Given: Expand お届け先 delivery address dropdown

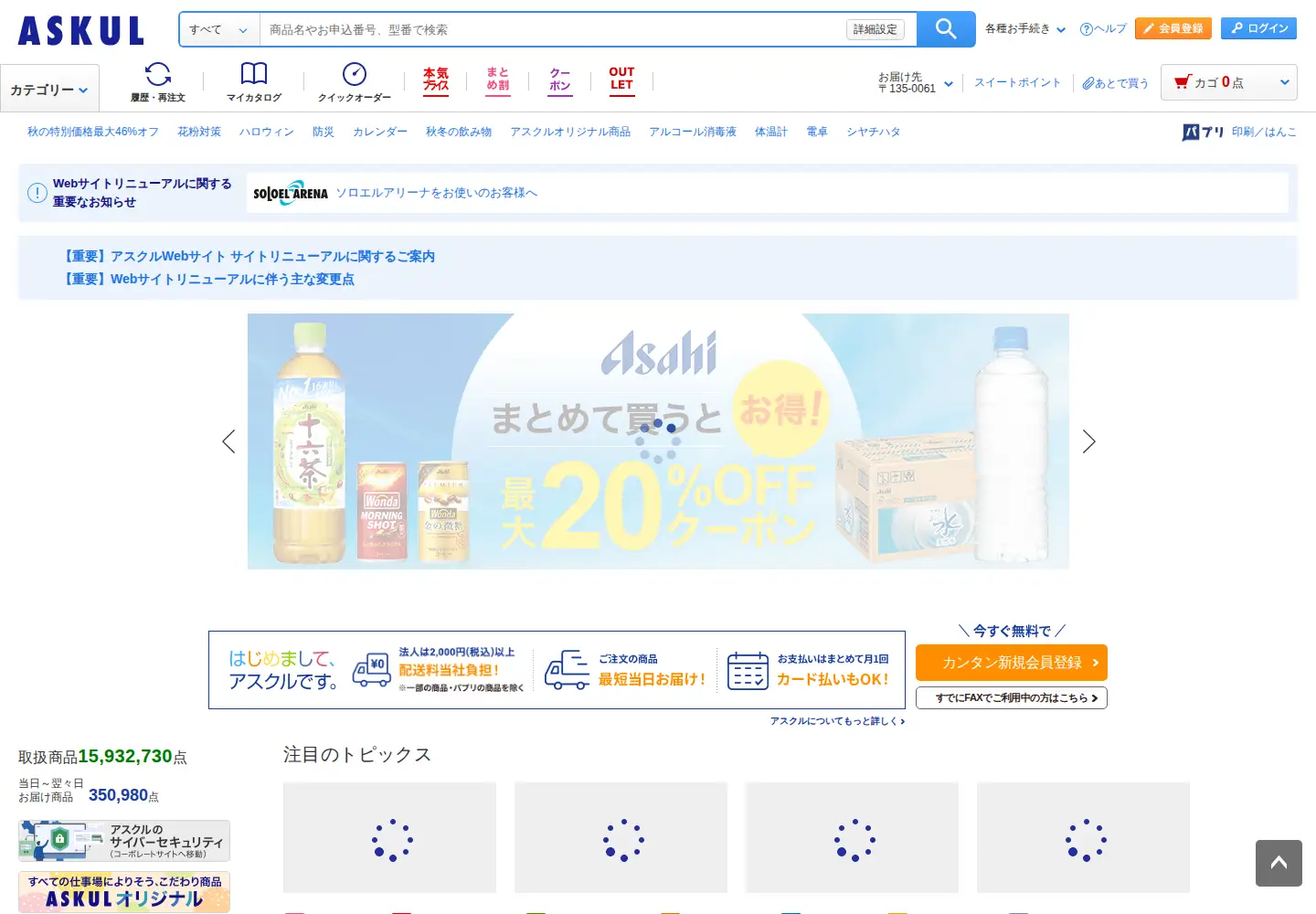Looking at the screenshot, I should [916, 83].
